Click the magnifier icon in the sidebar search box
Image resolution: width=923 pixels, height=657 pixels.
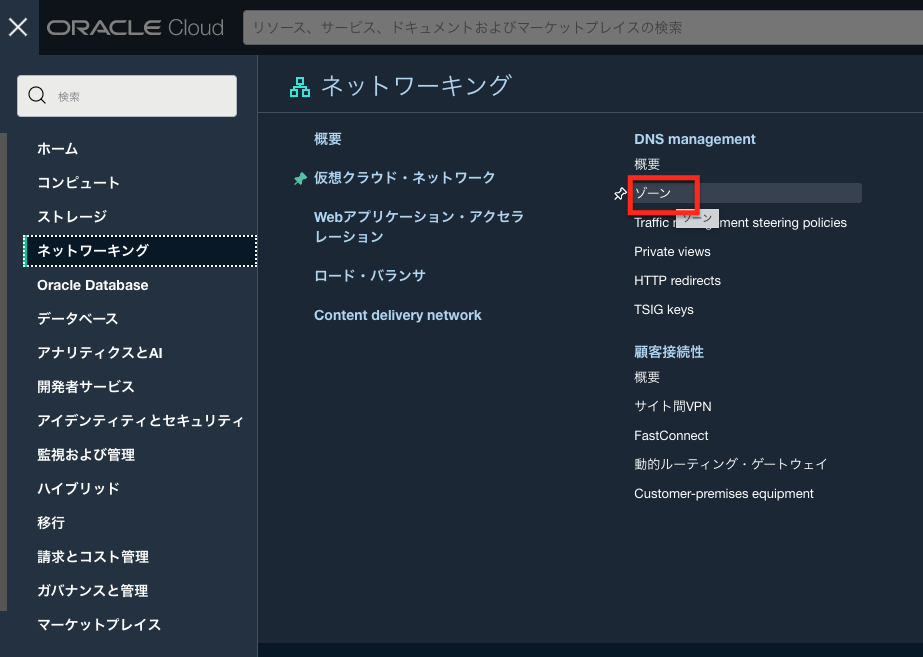[37, 95]
